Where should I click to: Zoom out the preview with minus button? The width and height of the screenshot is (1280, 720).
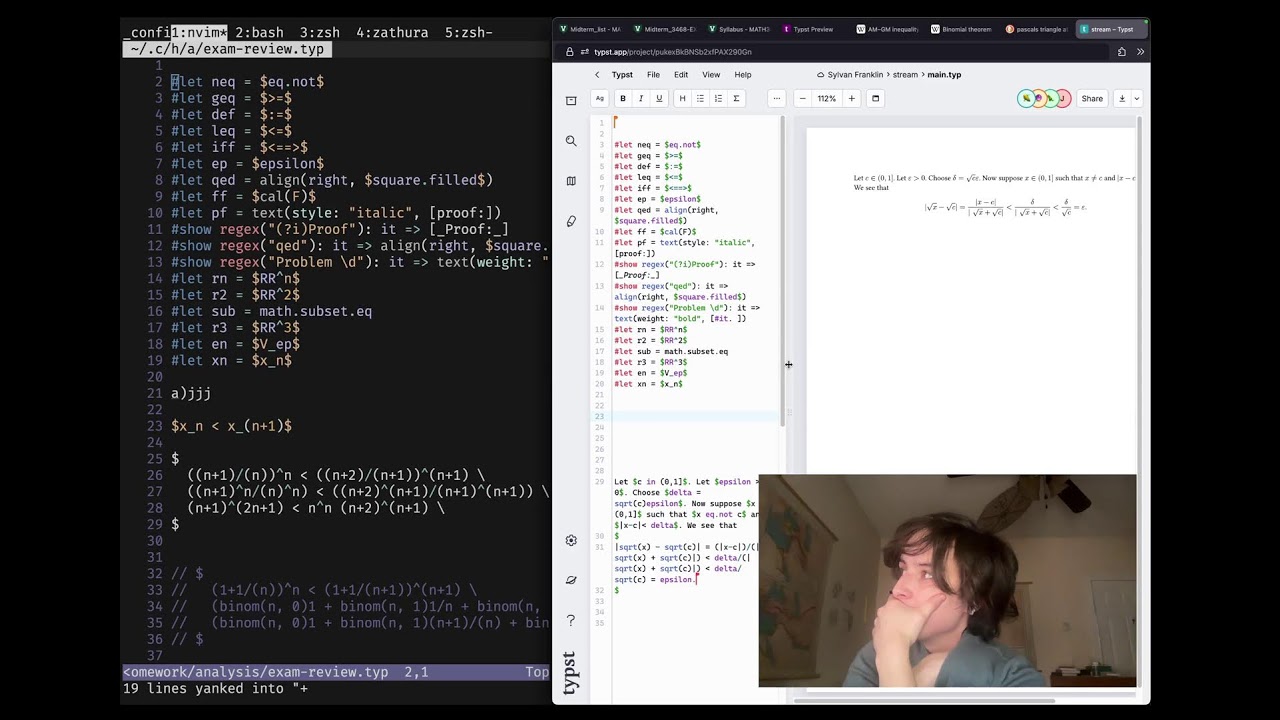click(802, 98)
